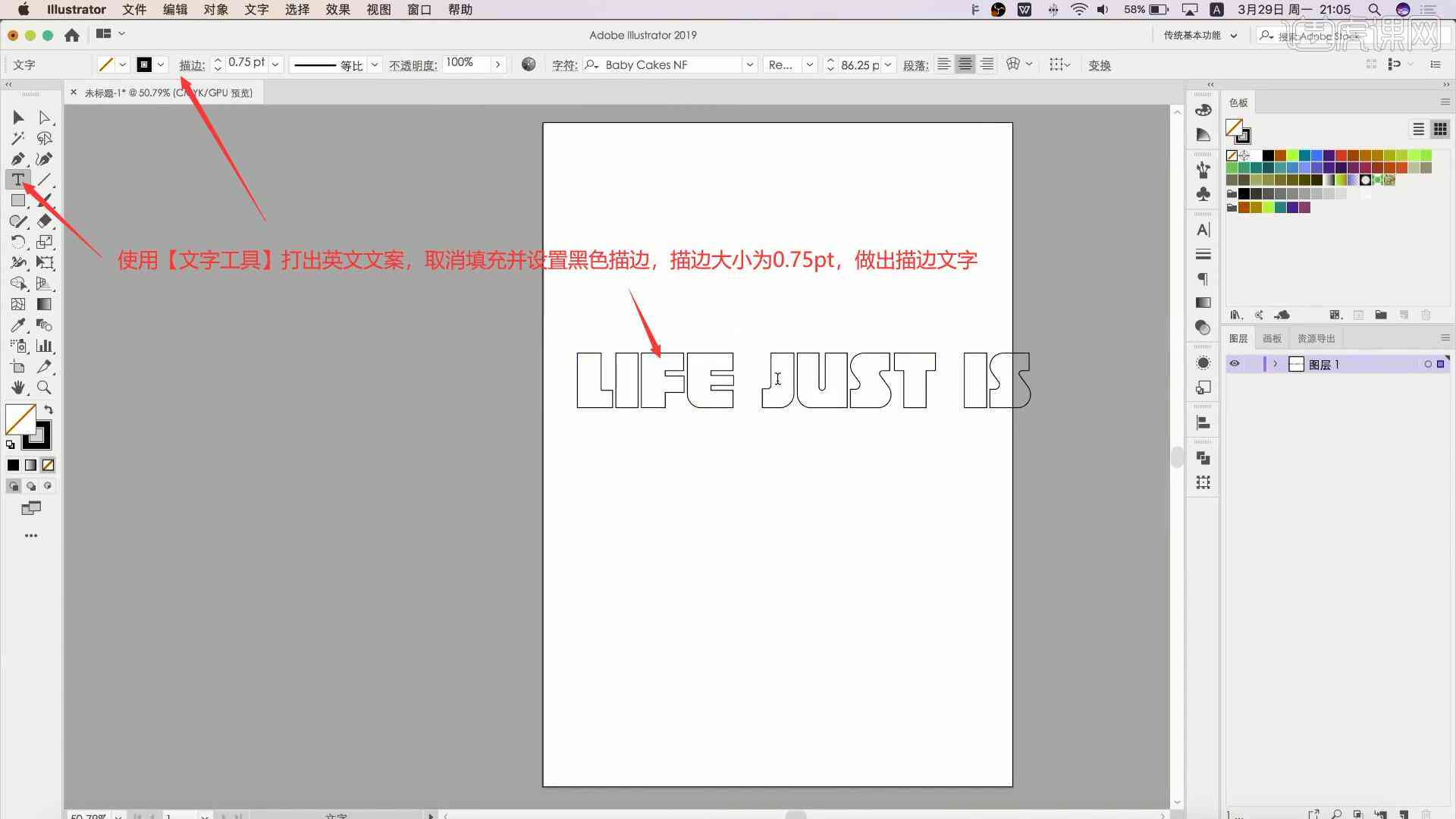Switch swatches to thumbnail view
The width and height of the screenshot is (1456, 819).
(1439, 129)
